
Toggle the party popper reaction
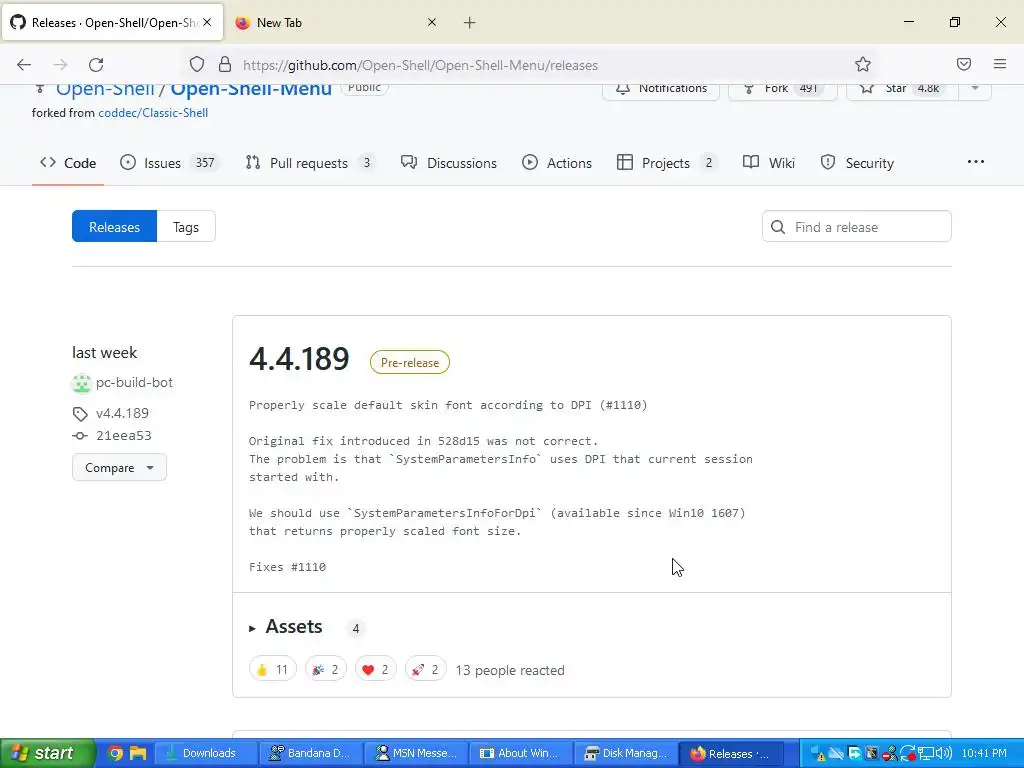[x=325, y=669]
